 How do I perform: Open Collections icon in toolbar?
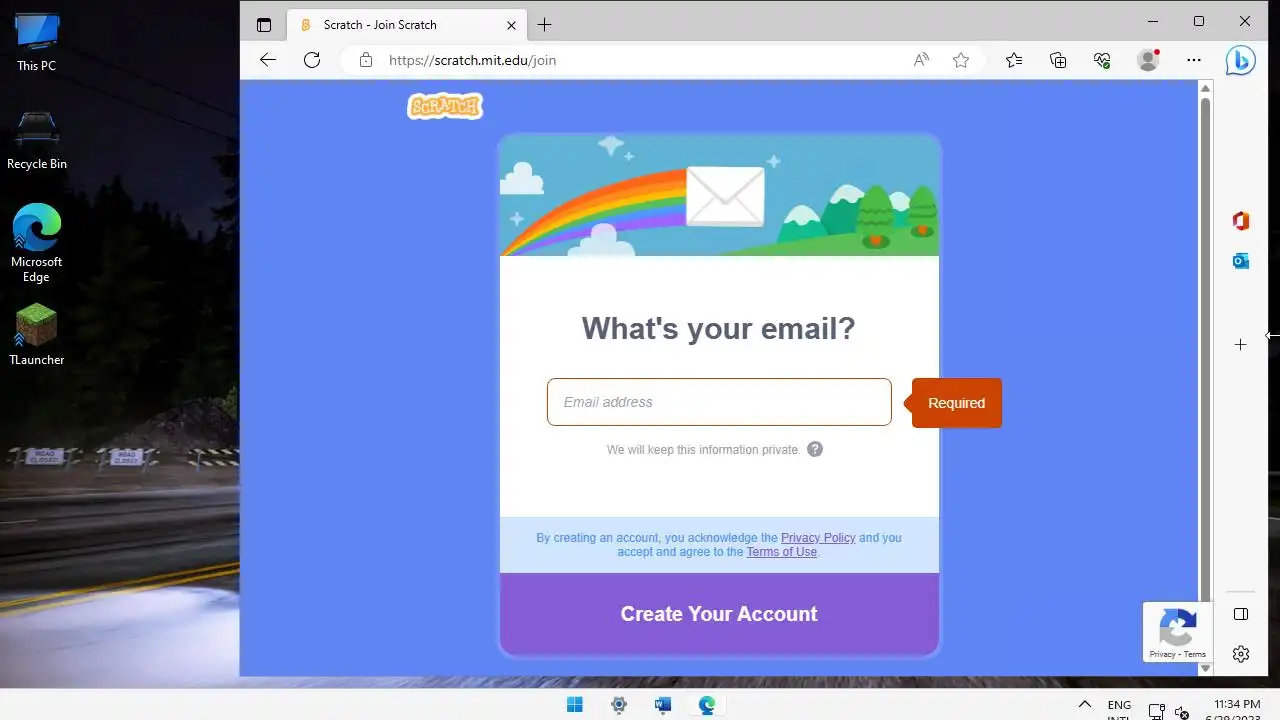(1058, 60)
